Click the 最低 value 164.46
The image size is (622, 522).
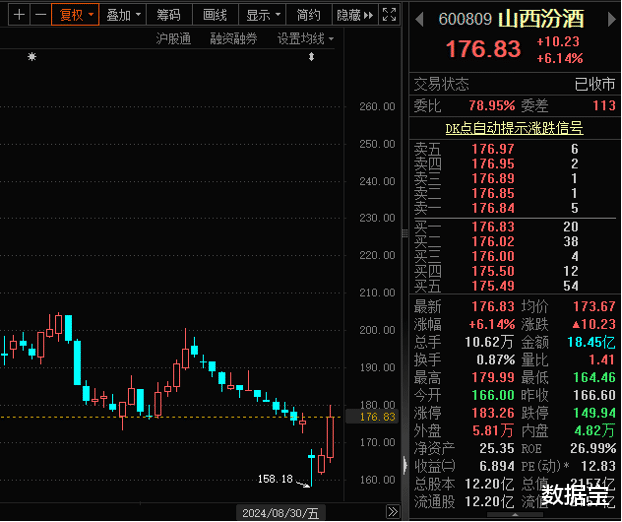click(x=594, y=377)
